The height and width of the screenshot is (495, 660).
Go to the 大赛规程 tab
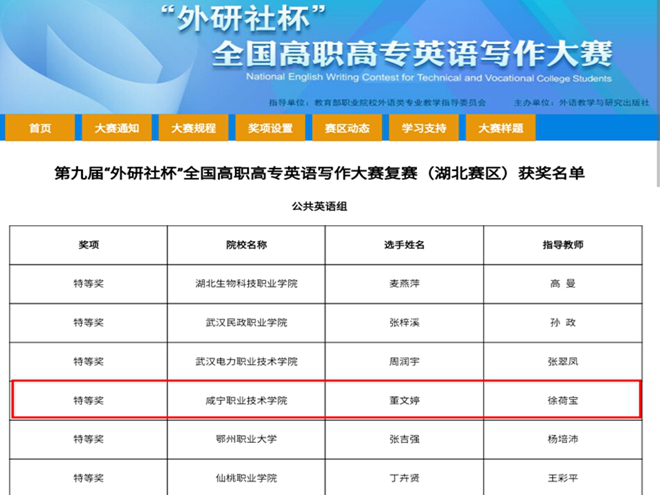click(194, 128)
